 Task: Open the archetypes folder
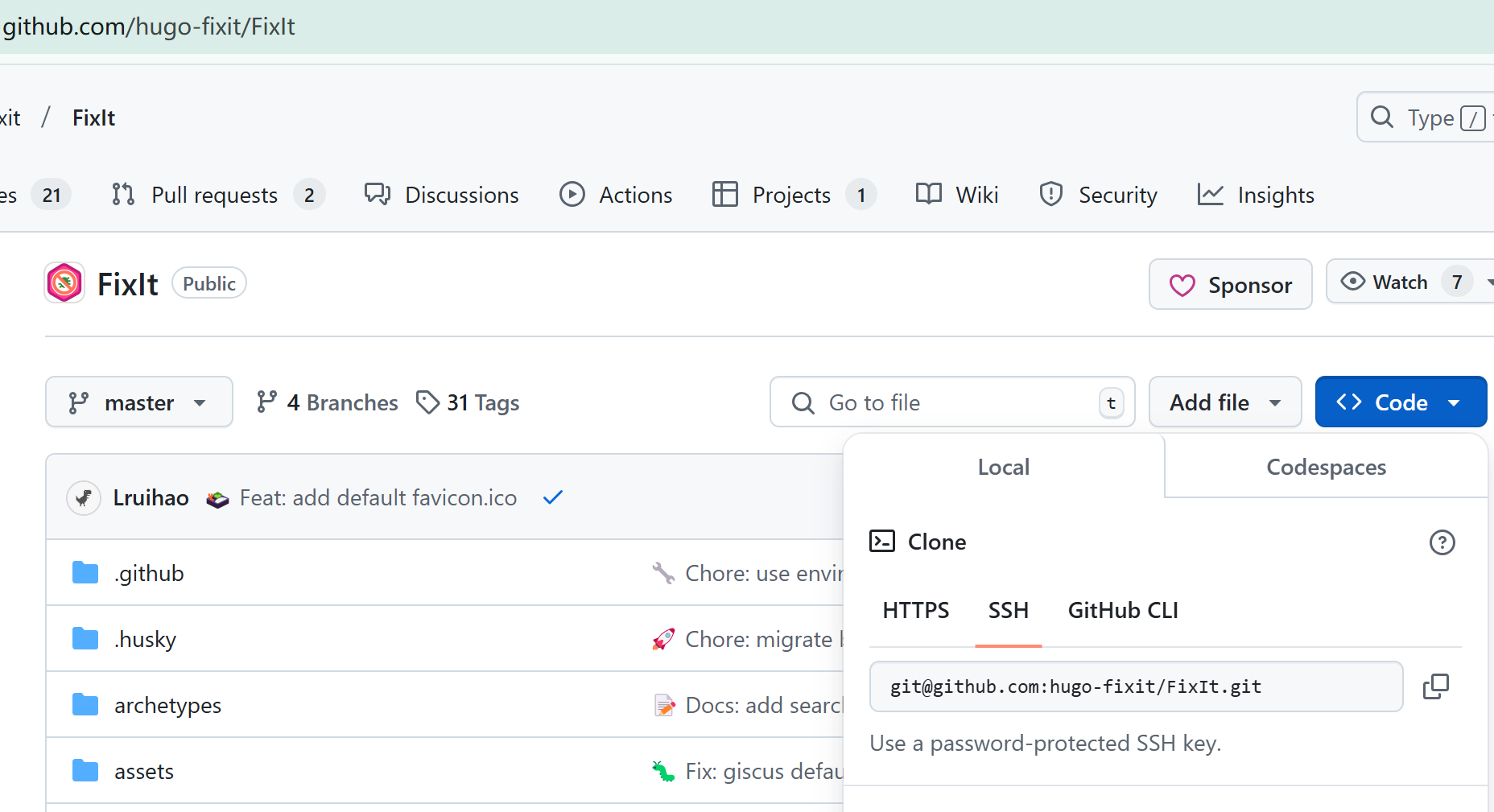[x=167, y=705]
